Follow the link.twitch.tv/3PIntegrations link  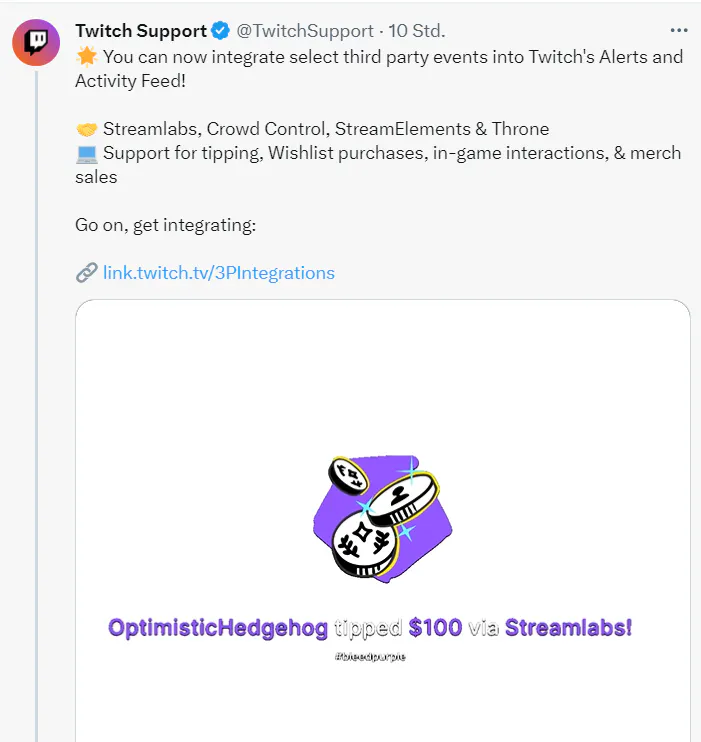point(219,273)
